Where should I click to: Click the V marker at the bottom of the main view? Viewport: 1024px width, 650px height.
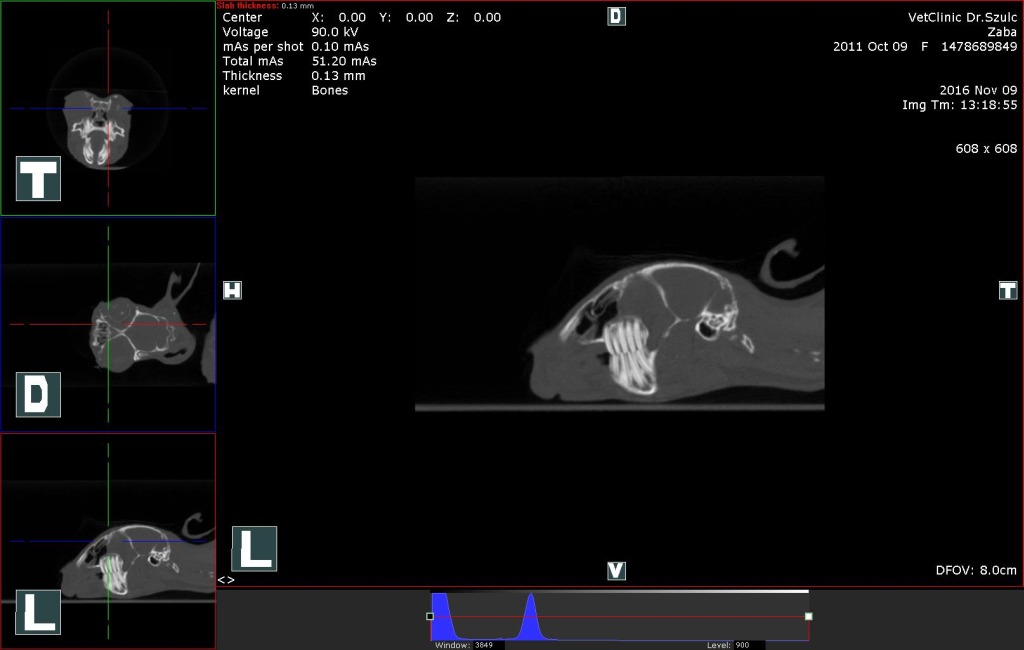616,571
